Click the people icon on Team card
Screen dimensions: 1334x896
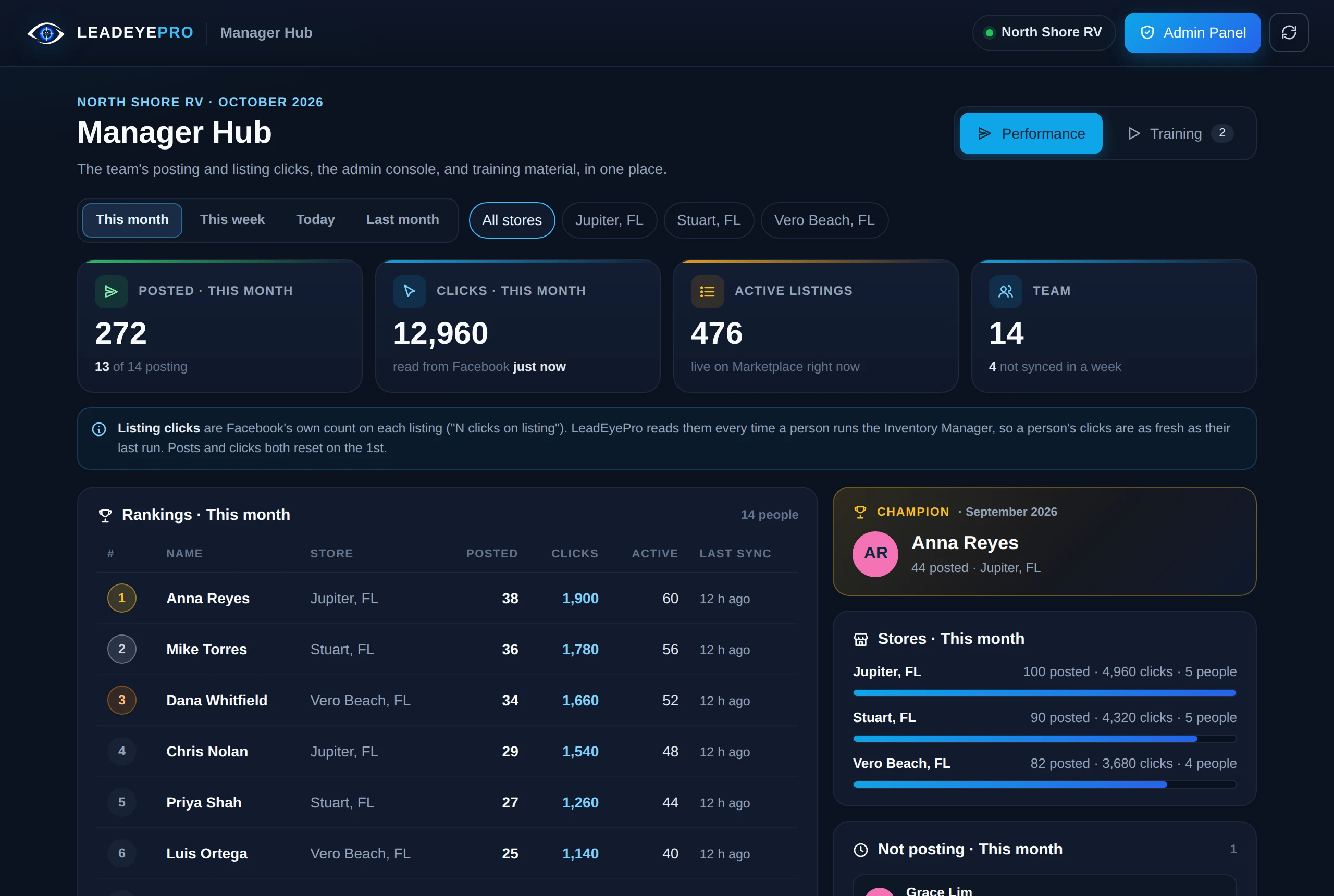coord(1005,291)
